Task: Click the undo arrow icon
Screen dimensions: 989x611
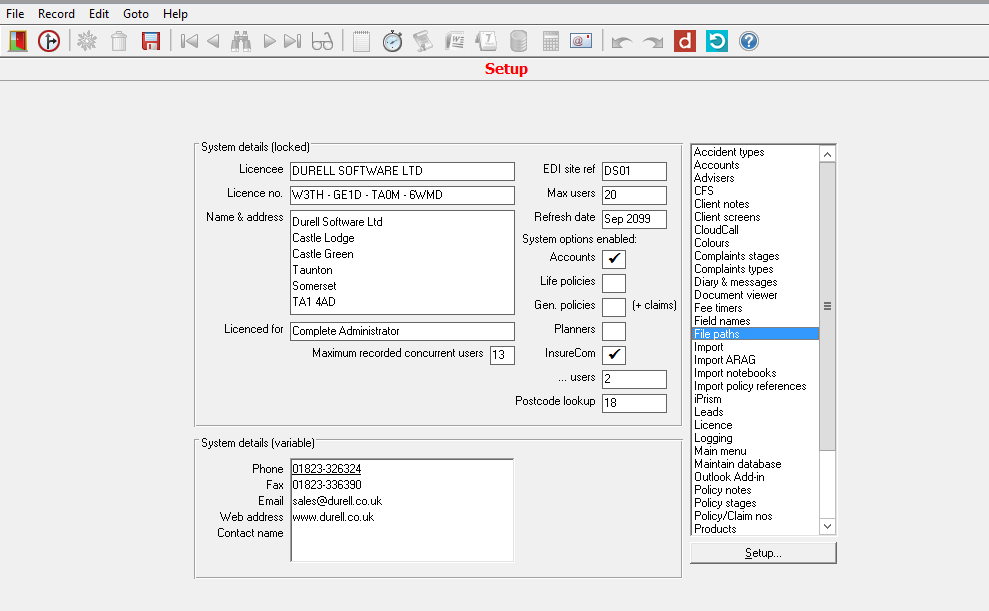Action: (x=622, y=42)
